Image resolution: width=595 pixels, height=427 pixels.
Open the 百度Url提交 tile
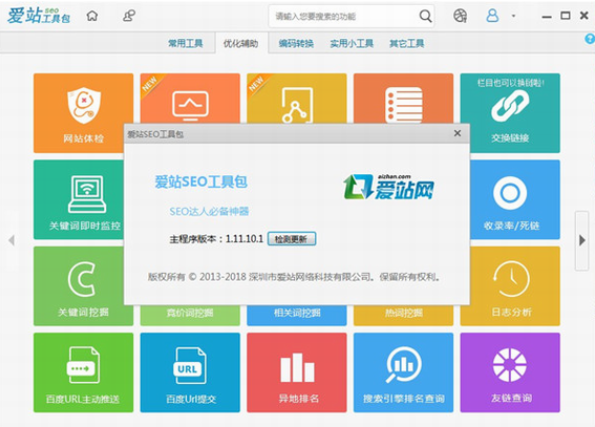click(x=190, y=372)
